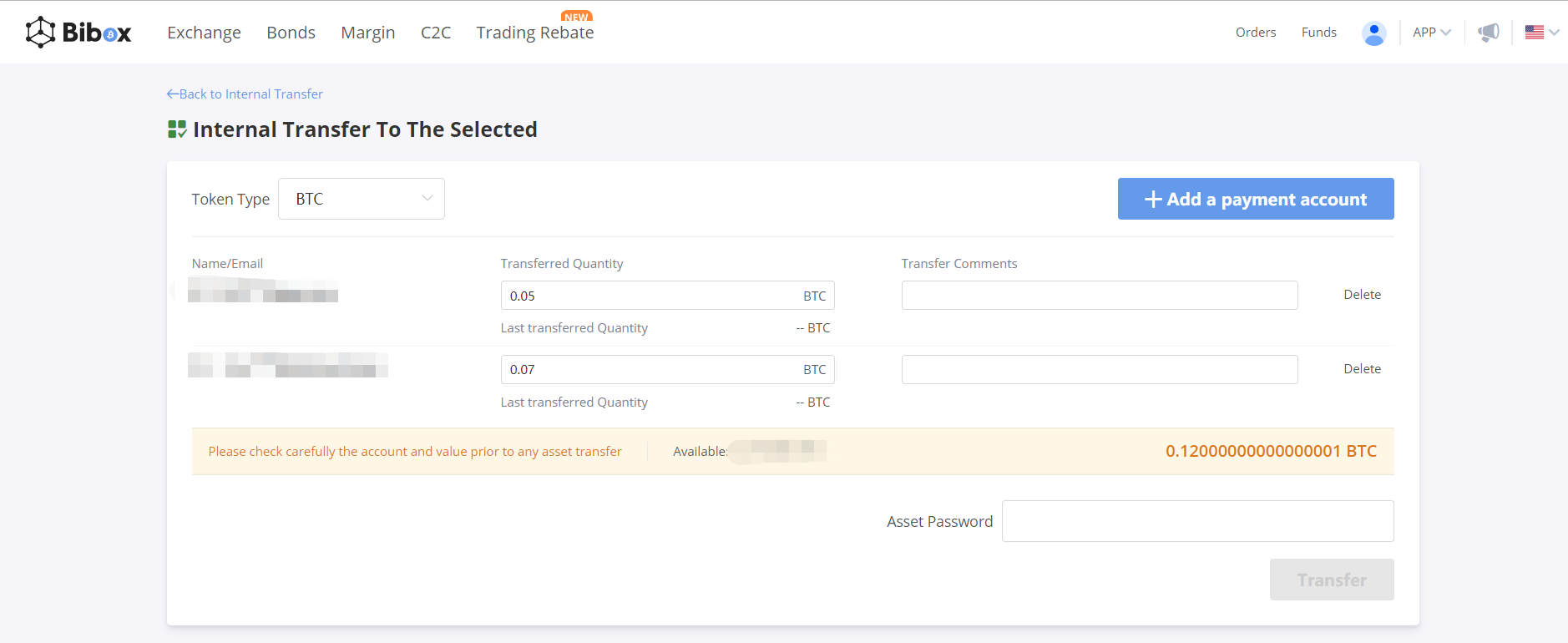Image resolution: width=1568 pixels, height=643 pixels.
Task: Click the US flag language icon
Action: (x=1534, y=33)
